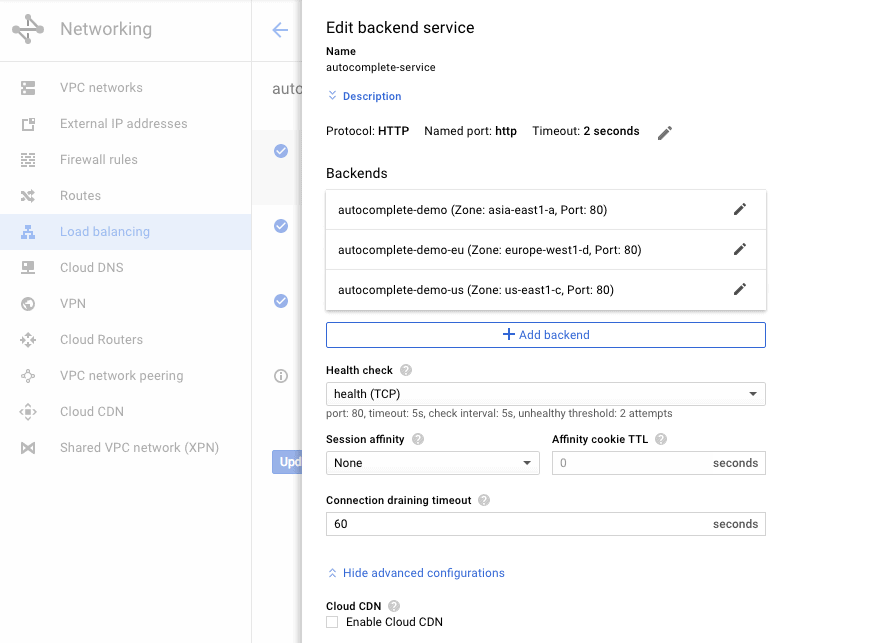Viewport: 890px width, 643px height.
Task: Select the VPN sidebar icon
Action: coord(26,303)
